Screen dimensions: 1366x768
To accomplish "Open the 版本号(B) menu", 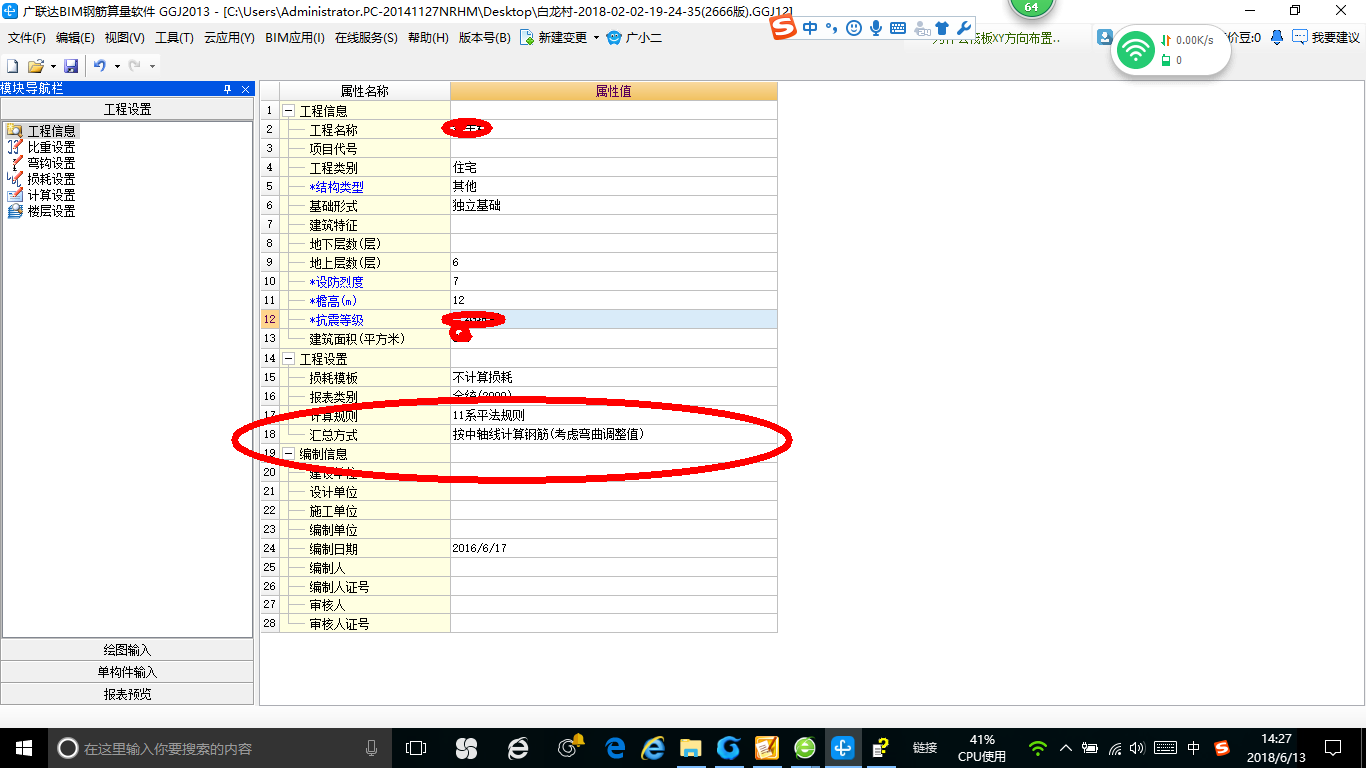I will click(484, 38).
